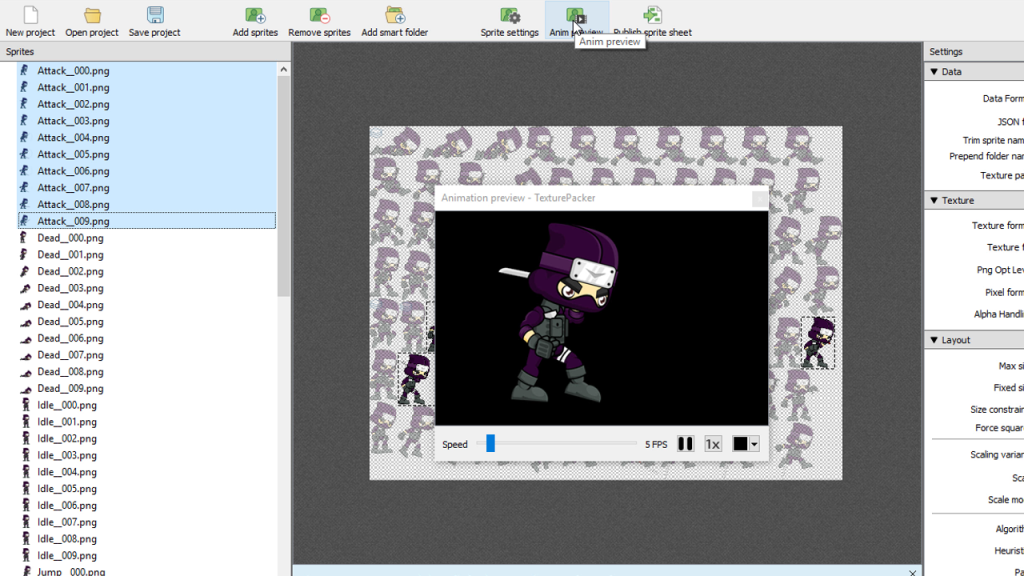Click the Add sprites toolbar icon
The height and width of the screenshot is (576, 1024).
click(255, 15)
